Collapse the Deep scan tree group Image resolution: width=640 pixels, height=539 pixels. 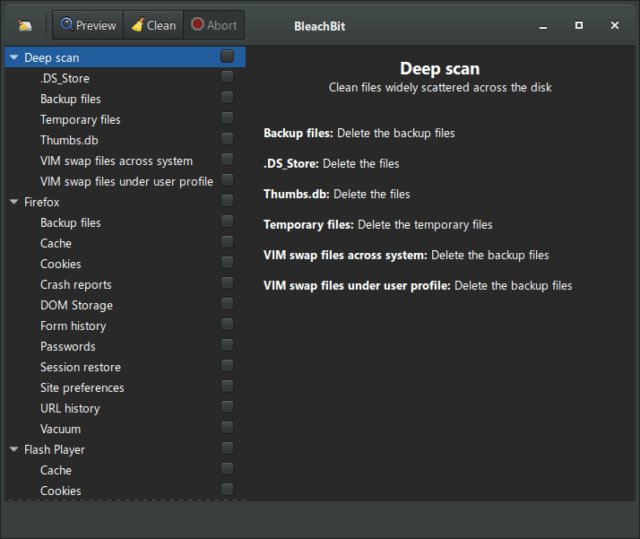tap(14, 58)
